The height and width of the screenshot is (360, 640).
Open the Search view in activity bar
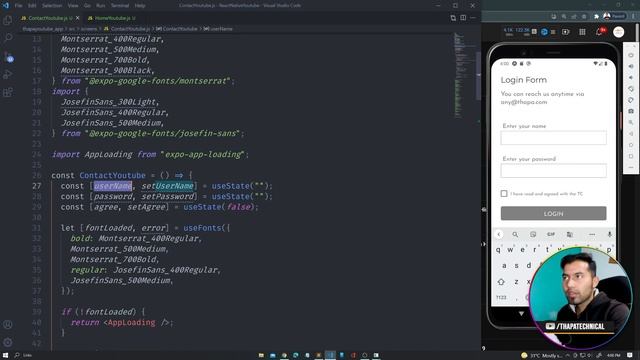click(x=8, y=38)
